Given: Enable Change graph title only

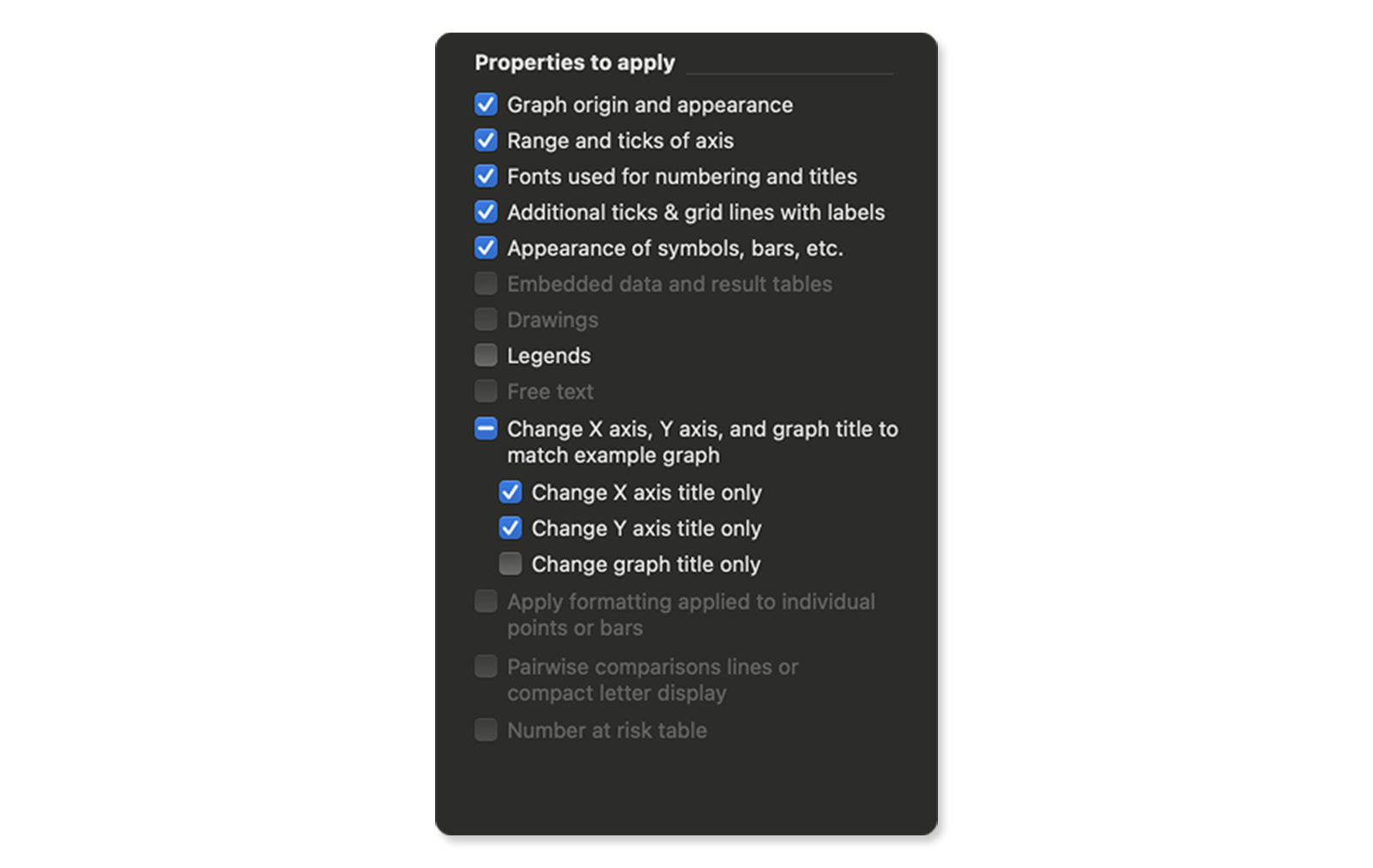Looking at the screenshot, I should pos(511,564).
